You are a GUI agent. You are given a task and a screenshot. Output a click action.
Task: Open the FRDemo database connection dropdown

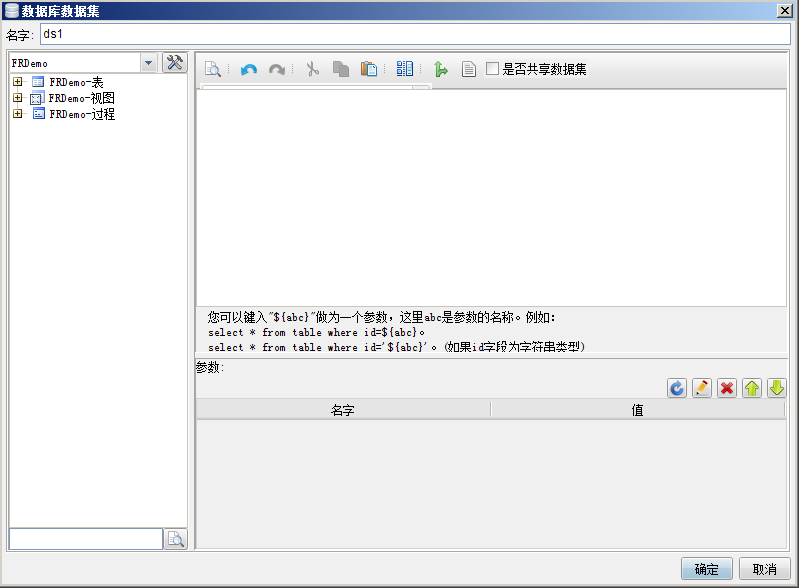[148, 63]
